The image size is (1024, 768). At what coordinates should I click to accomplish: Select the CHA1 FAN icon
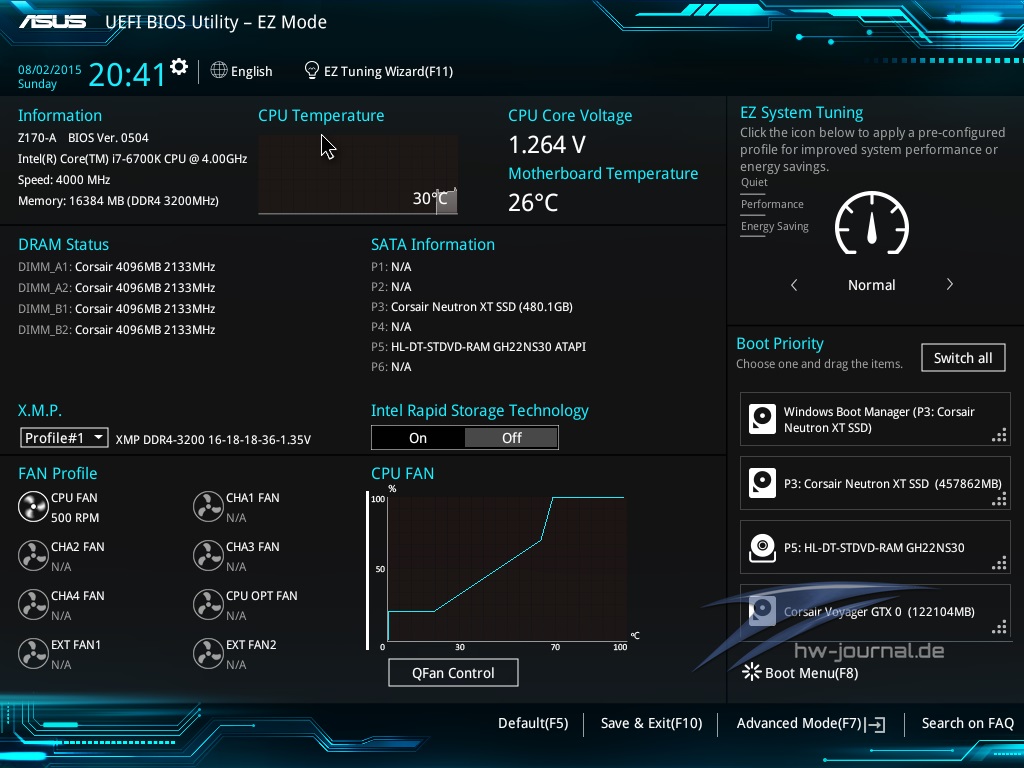pos(208,507)
